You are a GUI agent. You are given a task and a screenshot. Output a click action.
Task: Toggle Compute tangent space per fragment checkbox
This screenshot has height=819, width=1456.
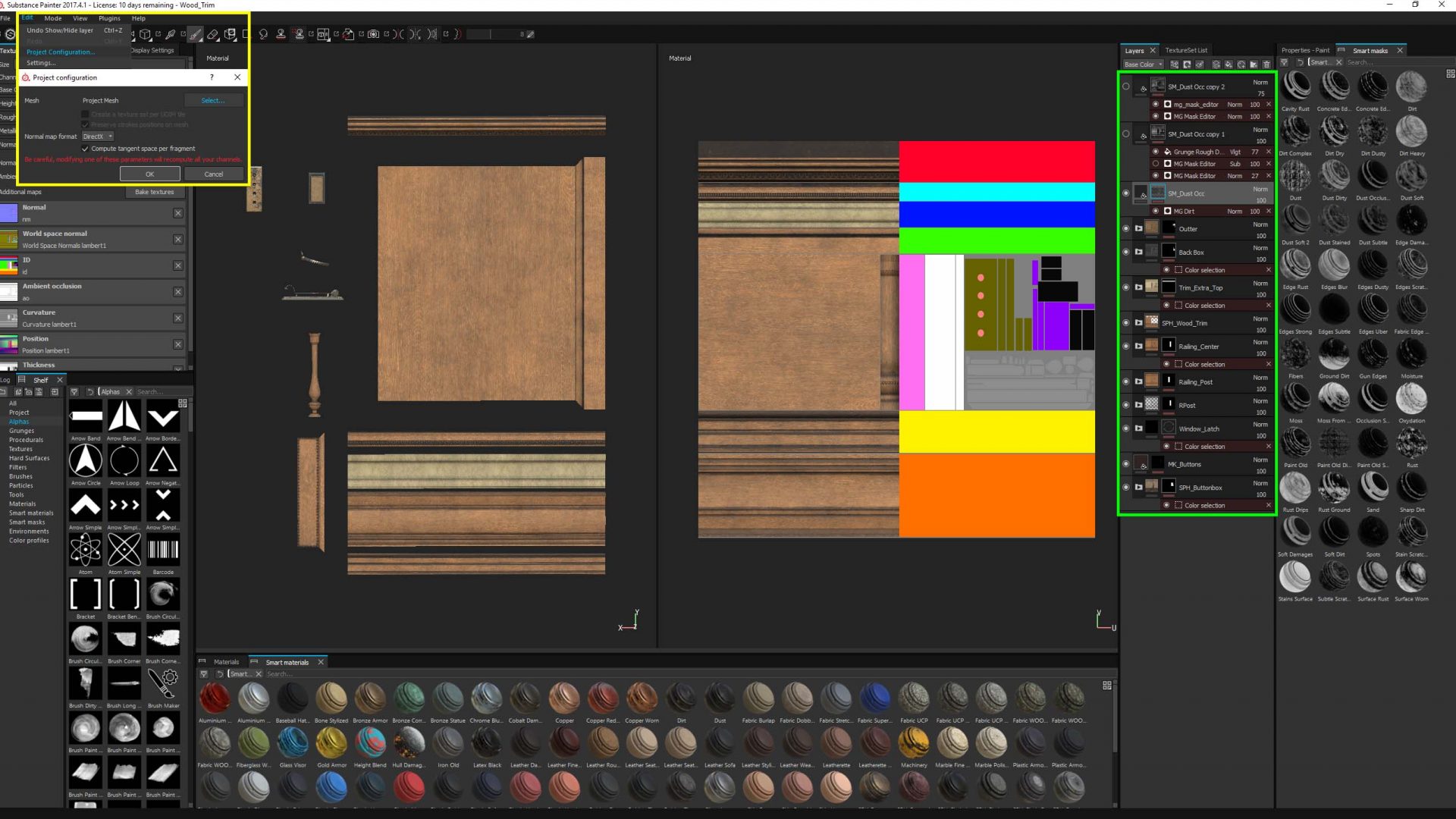(85, 149)
